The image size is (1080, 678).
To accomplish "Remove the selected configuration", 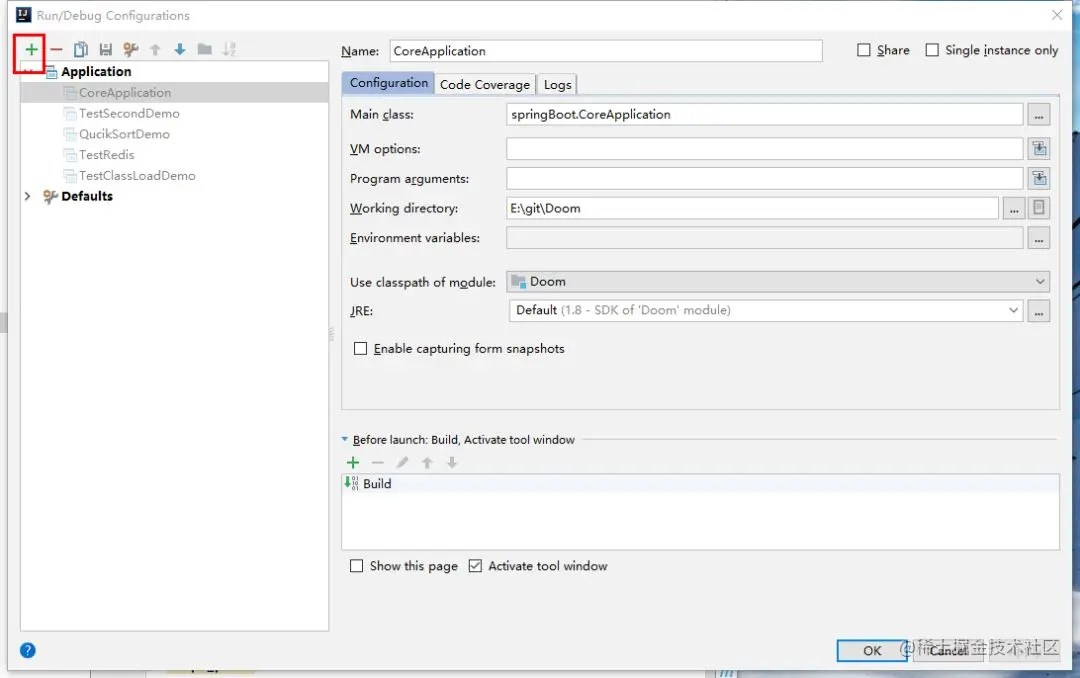I will coord(56,49).
